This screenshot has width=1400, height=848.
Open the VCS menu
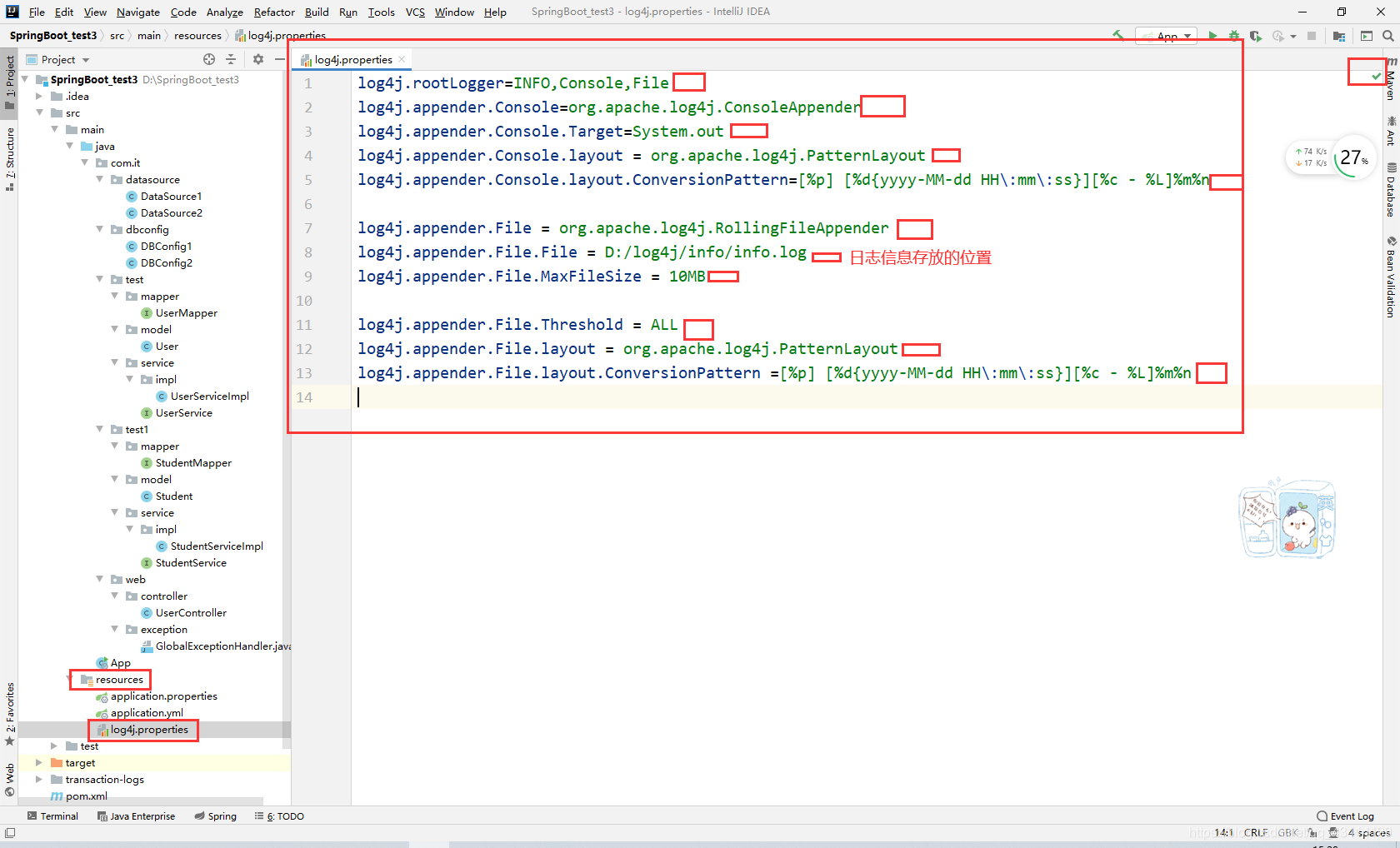pos(415,12)
